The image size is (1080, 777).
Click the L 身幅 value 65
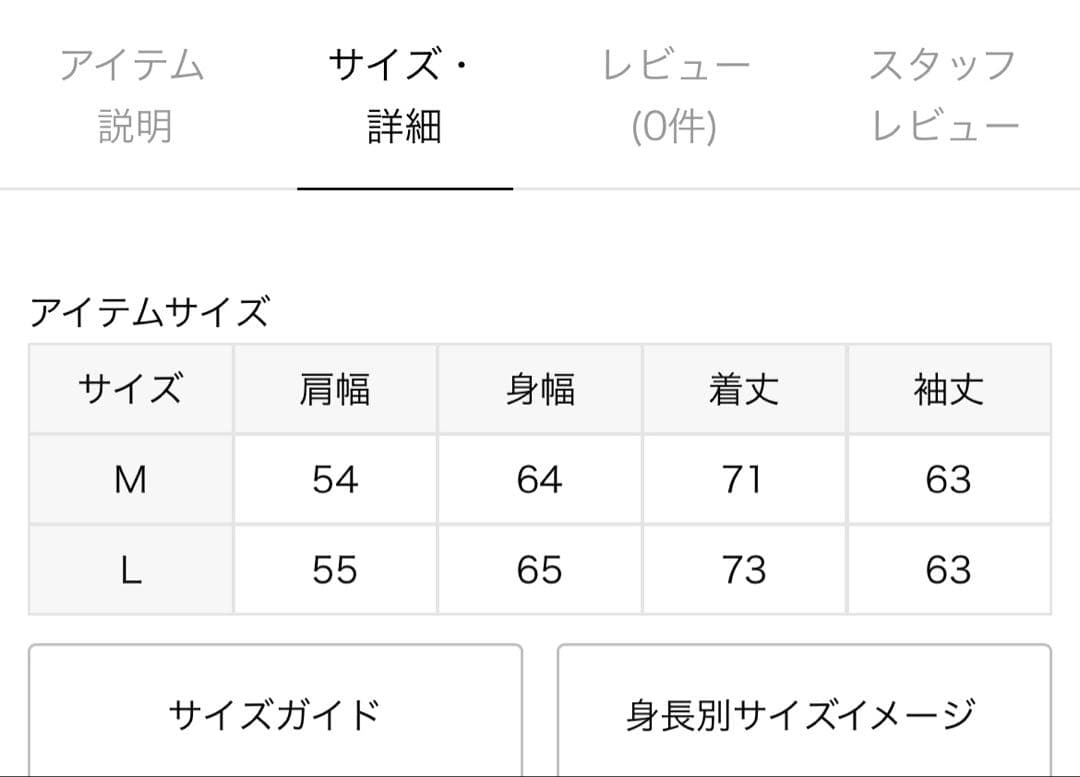(540, 570)
